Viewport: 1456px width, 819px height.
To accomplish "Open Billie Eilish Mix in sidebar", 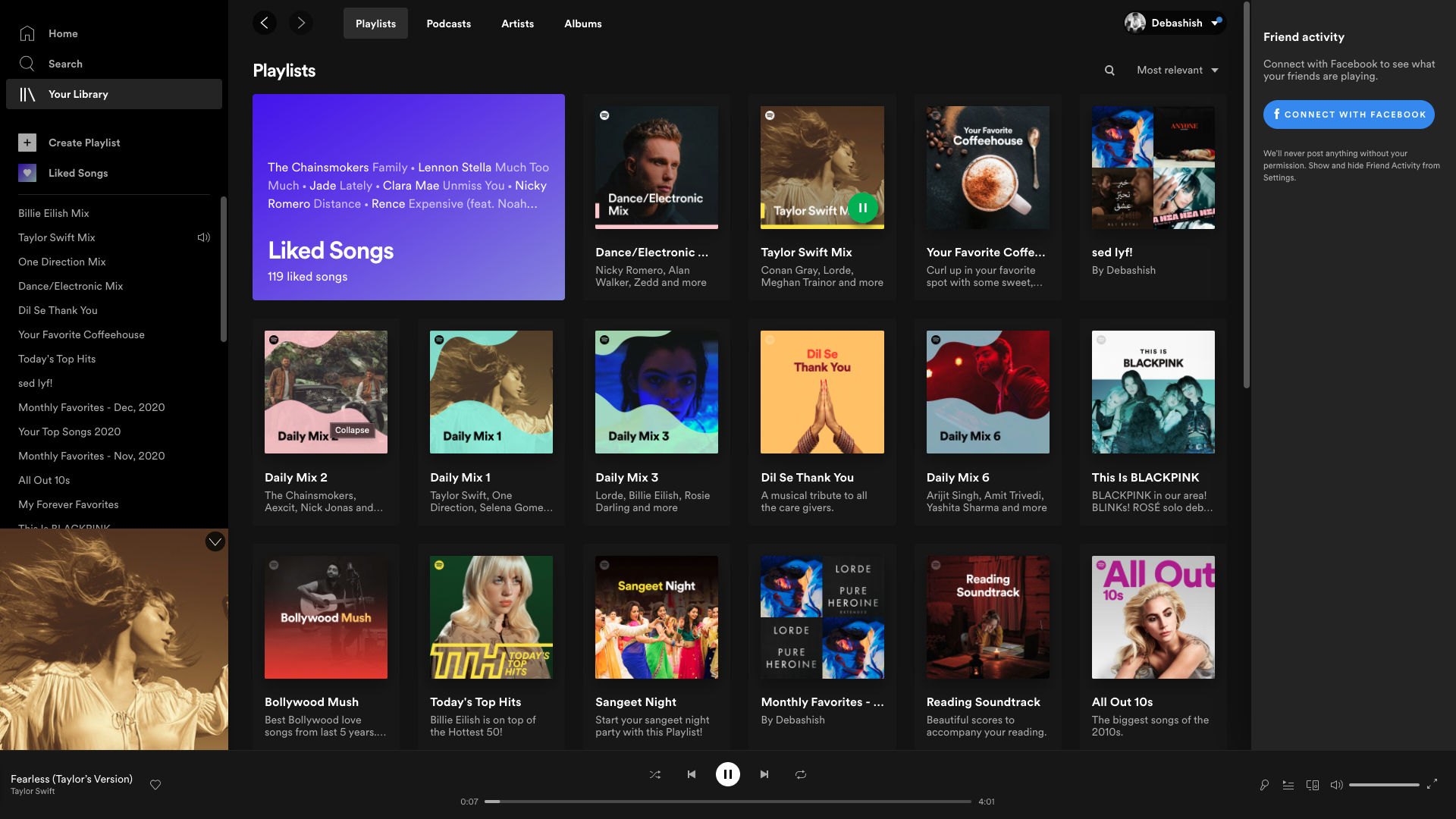I will coord(54,213).
